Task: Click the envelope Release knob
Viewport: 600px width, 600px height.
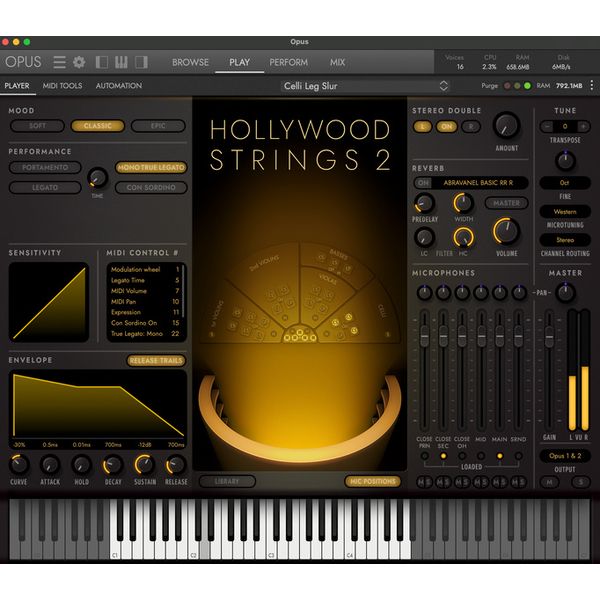Action: [x=176, y=465]
